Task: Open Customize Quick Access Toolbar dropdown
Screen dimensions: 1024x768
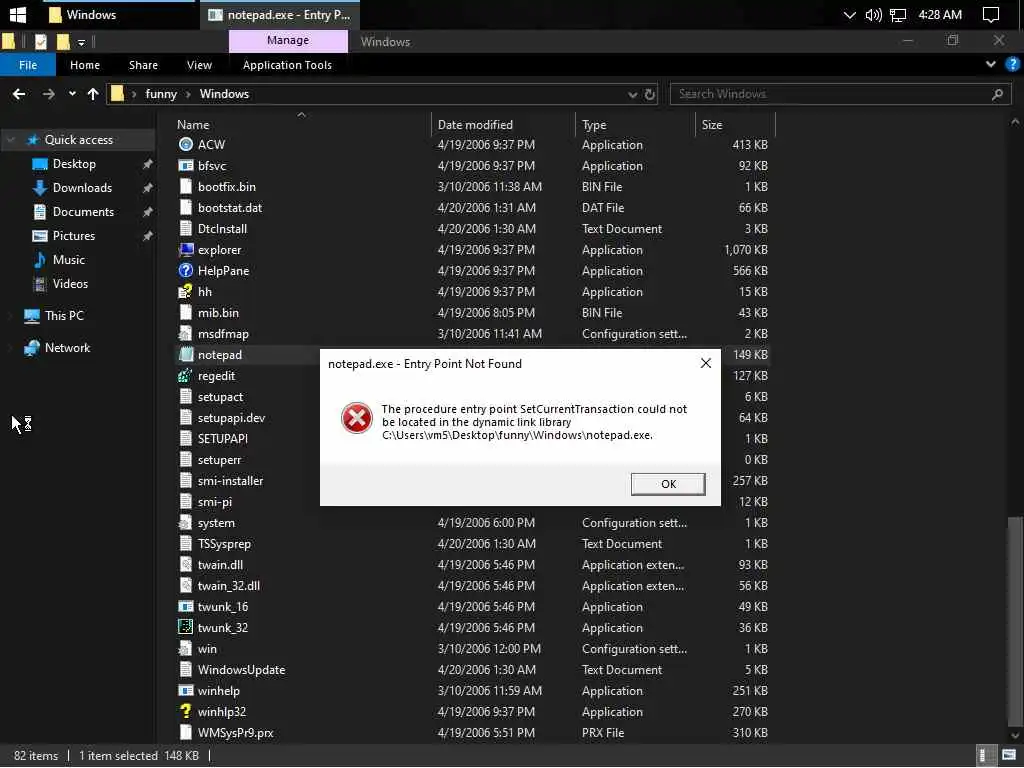Action: coord(82,42)
